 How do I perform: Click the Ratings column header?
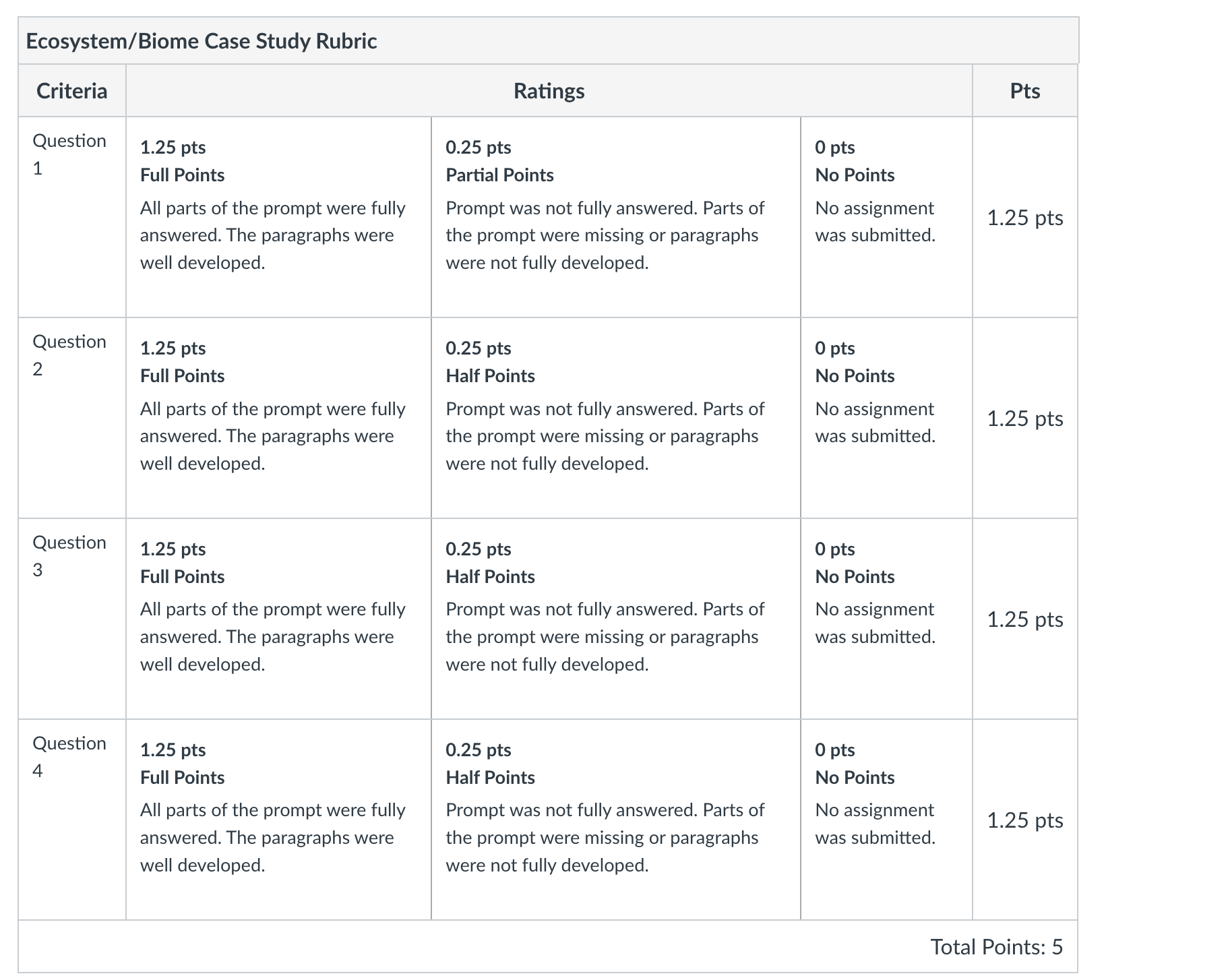click(549, 90)
